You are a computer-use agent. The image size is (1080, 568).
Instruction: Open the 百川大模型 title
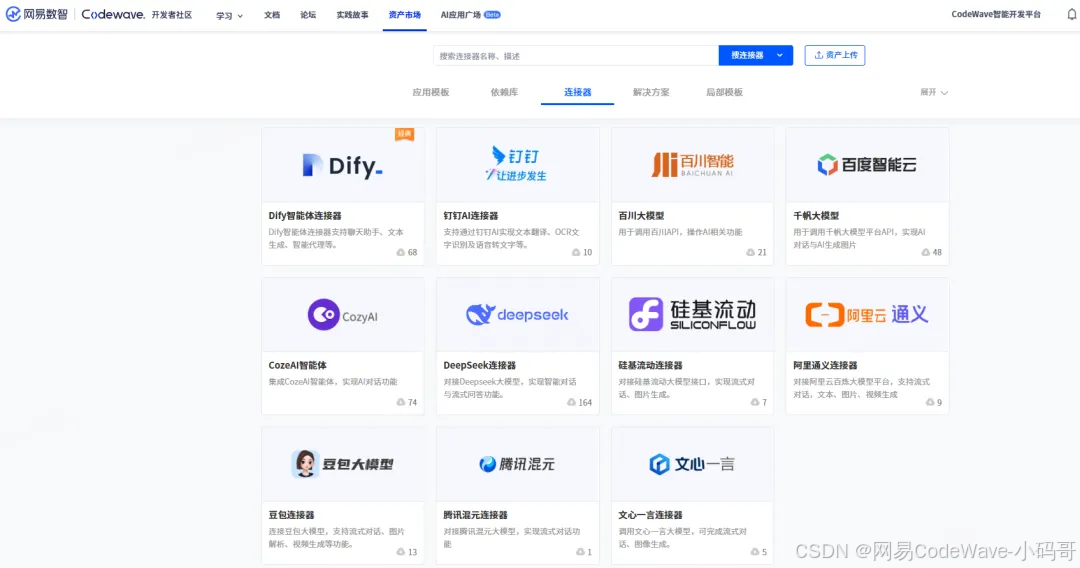641,215
